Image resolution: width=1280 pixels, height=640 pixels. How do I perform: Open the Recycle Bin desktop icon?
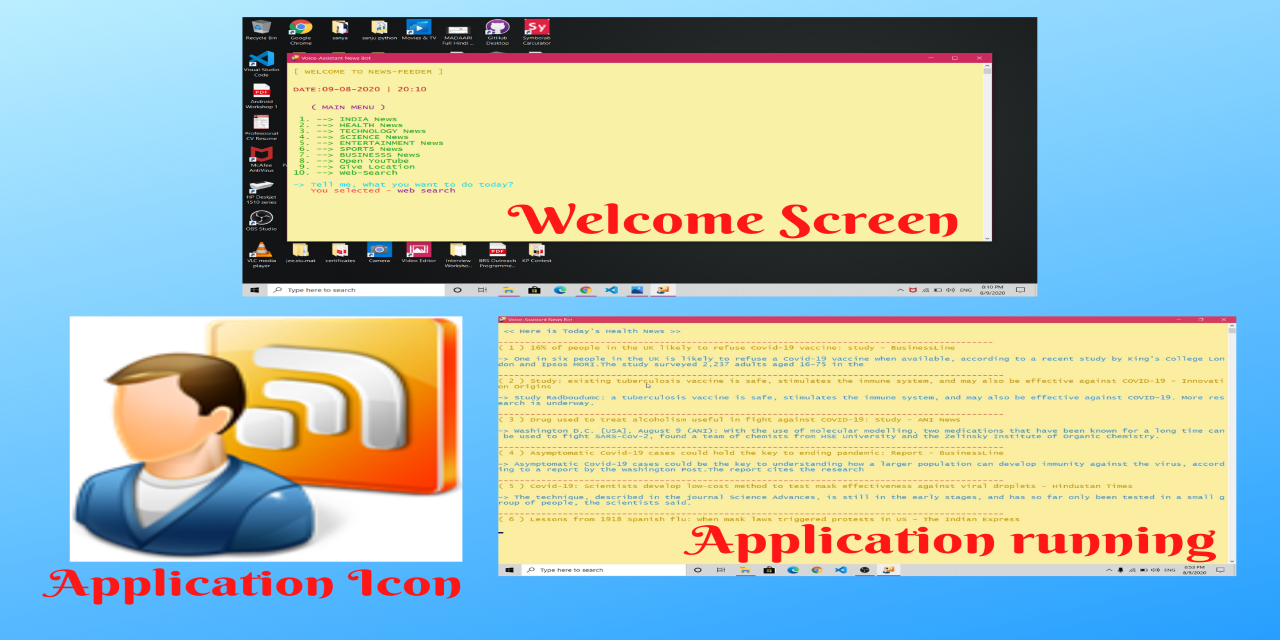pos(261,31)
